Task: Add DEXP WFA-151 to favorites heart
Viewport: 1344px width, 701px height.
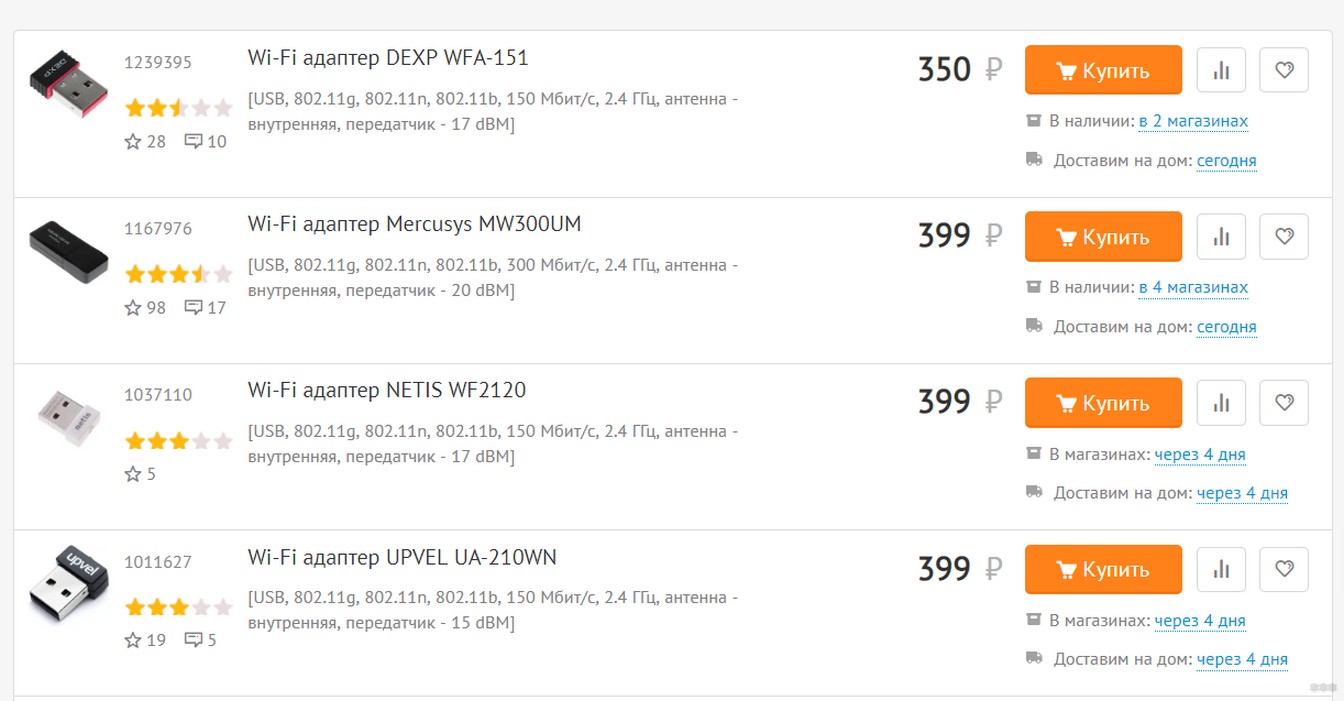Action: coord(1285,70)
